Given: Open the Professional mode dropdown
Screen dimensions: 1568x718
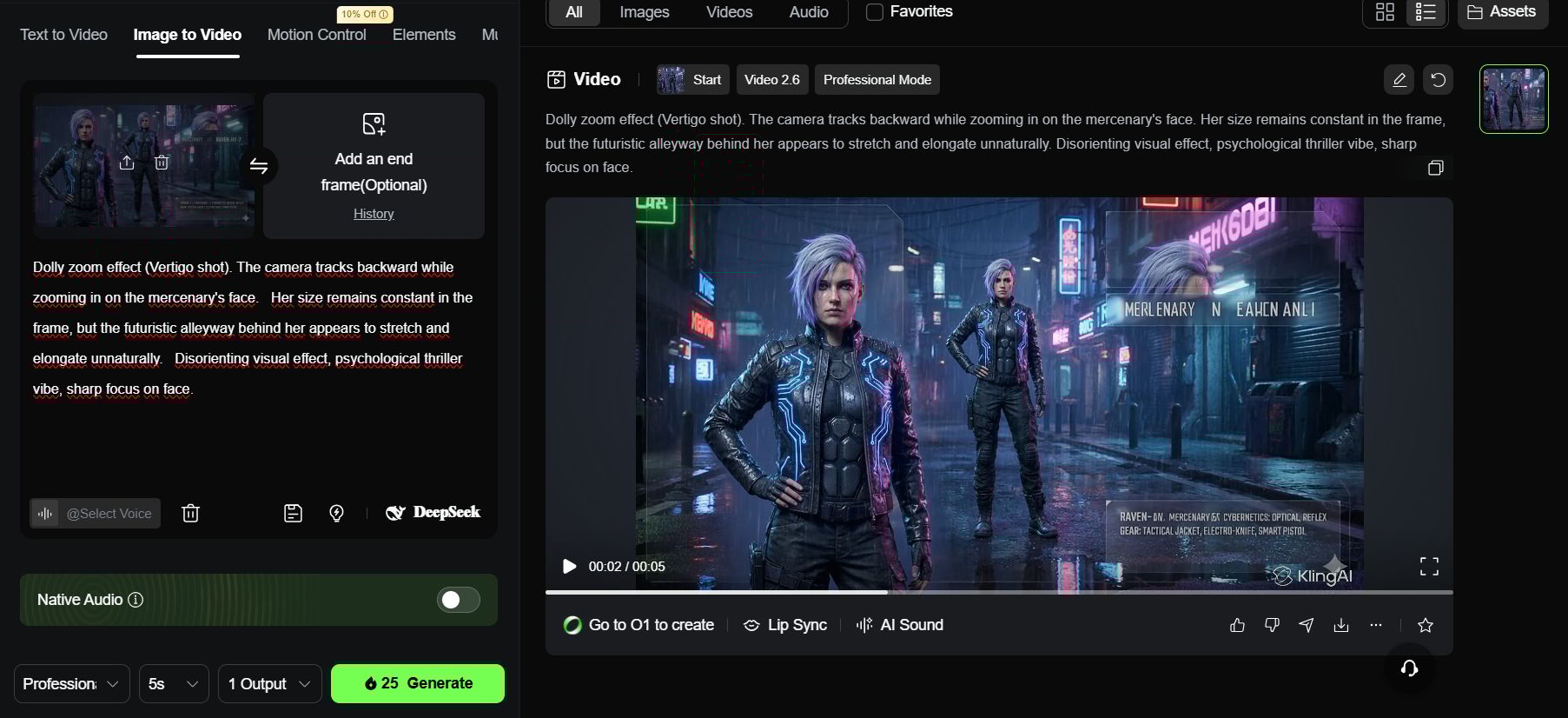Looking at the screenshot, I should tap(72, 684).
